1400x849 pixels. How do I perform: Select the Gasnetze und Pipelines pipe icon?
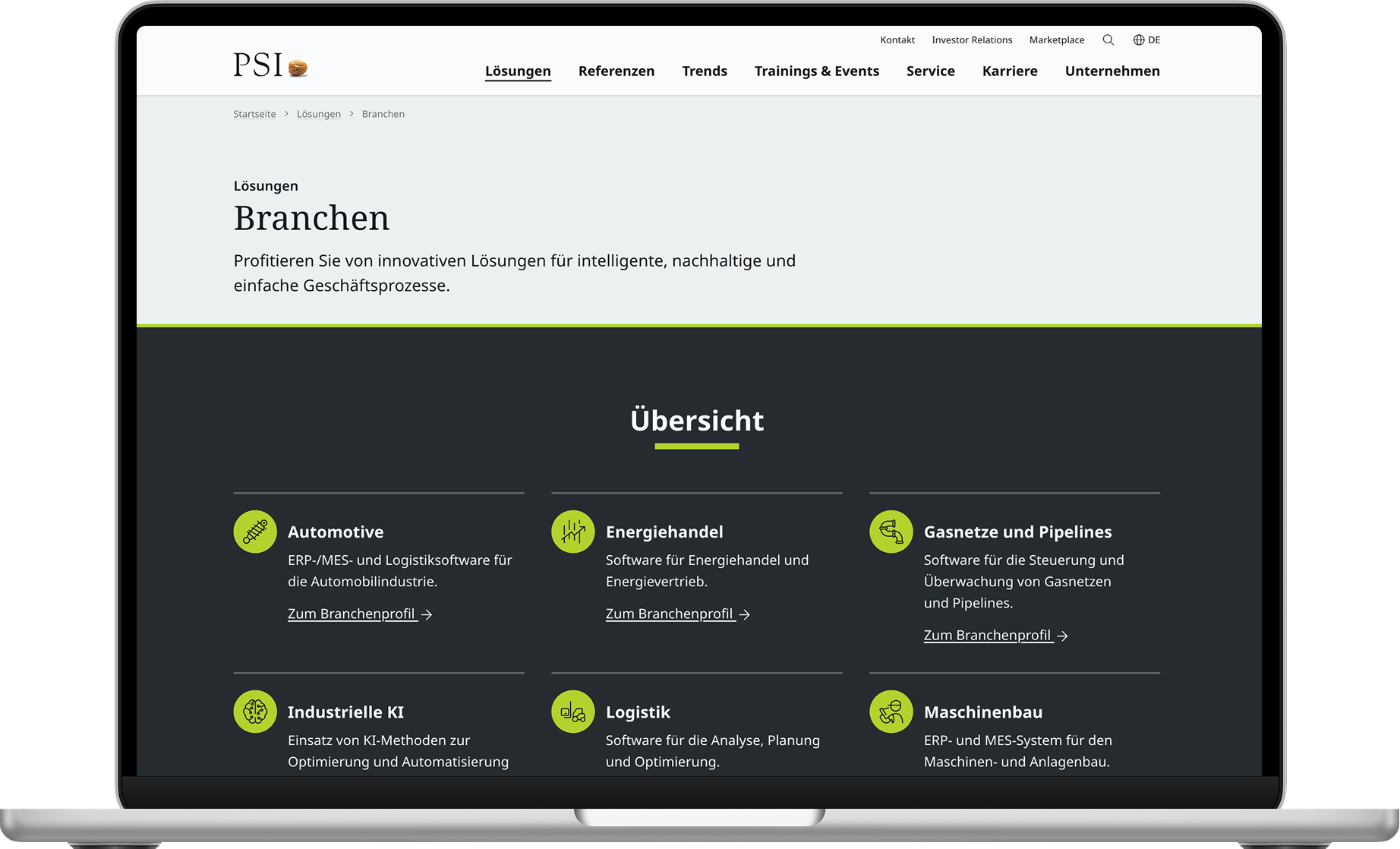pos(891,532)
